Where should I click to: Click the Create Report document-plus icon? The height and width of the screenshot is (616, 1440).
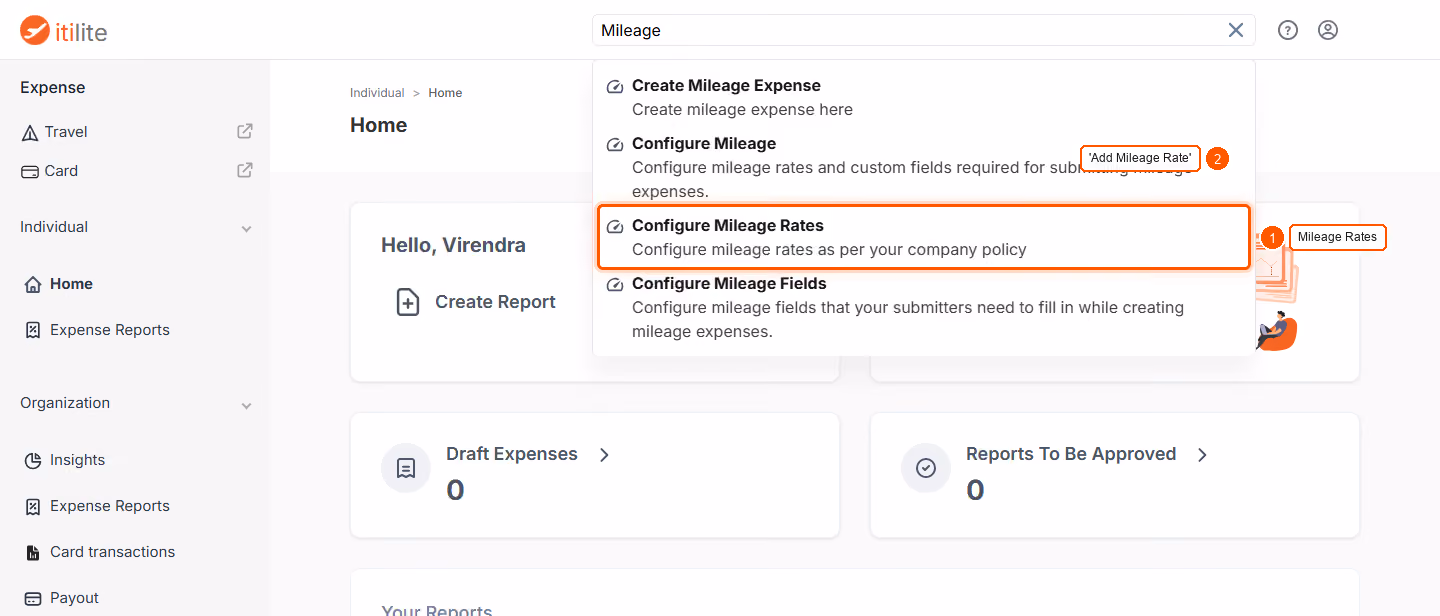tap(408, 302)
